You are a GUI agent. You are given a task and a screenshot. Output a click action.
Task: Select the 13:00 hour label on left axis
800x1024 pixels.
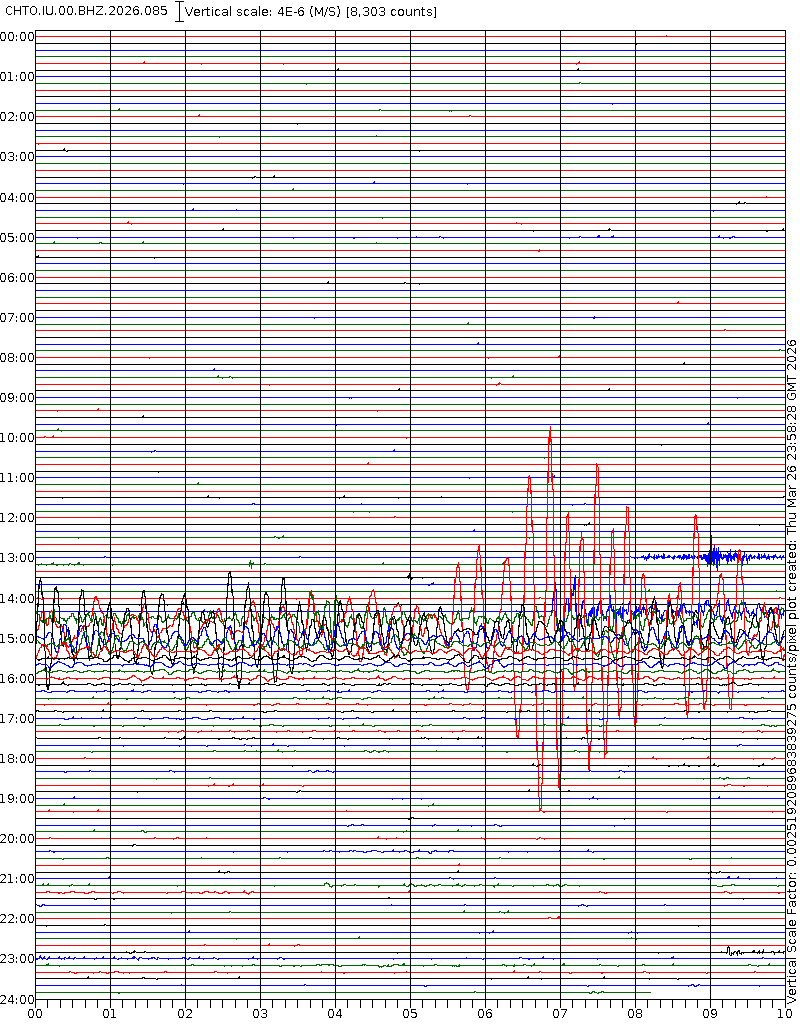[x=17, y=558]
